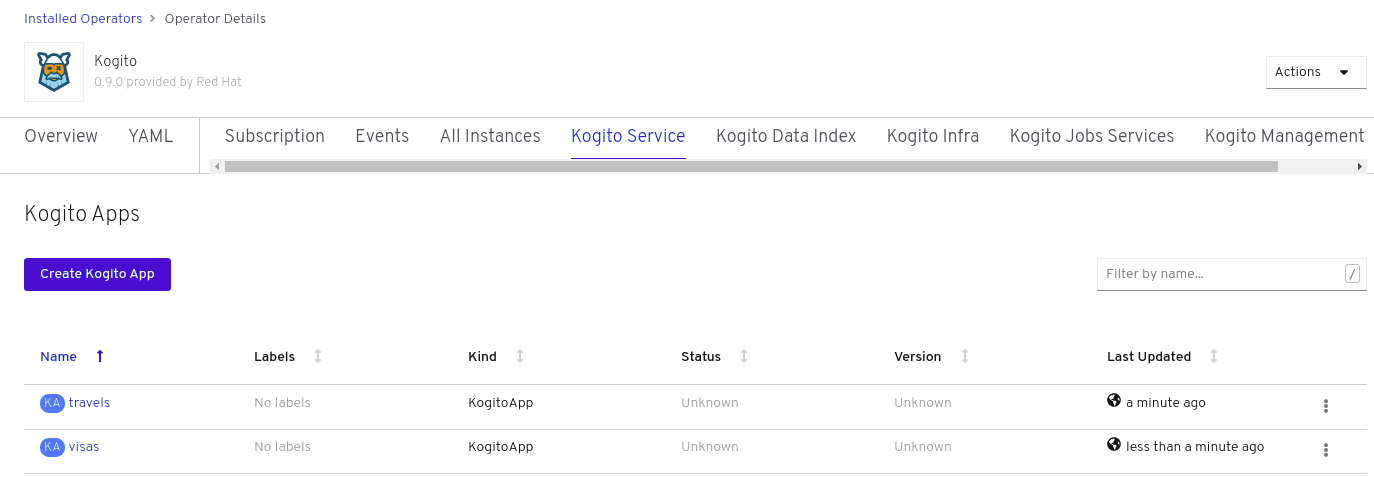The image size is (1374, 477).
Task: Open the Kogito Infra tab
Action: 933,136
